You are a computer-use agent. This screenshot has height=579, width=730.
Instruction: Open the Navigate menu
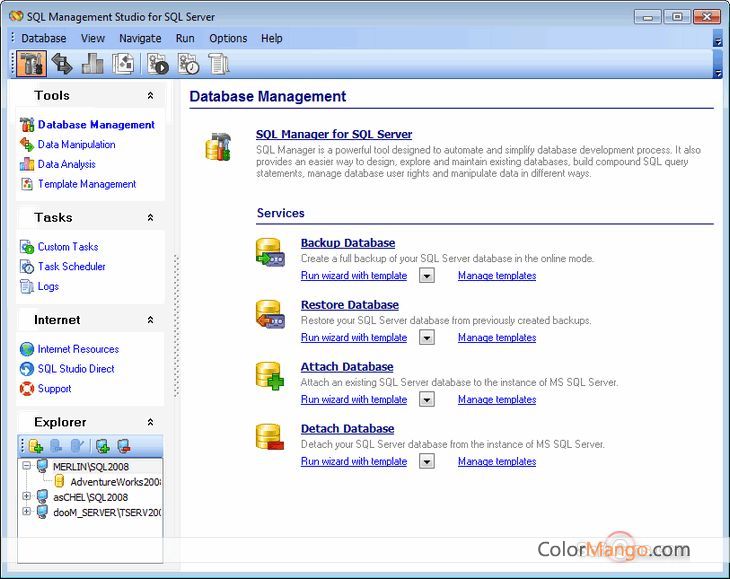coord(140,38)
